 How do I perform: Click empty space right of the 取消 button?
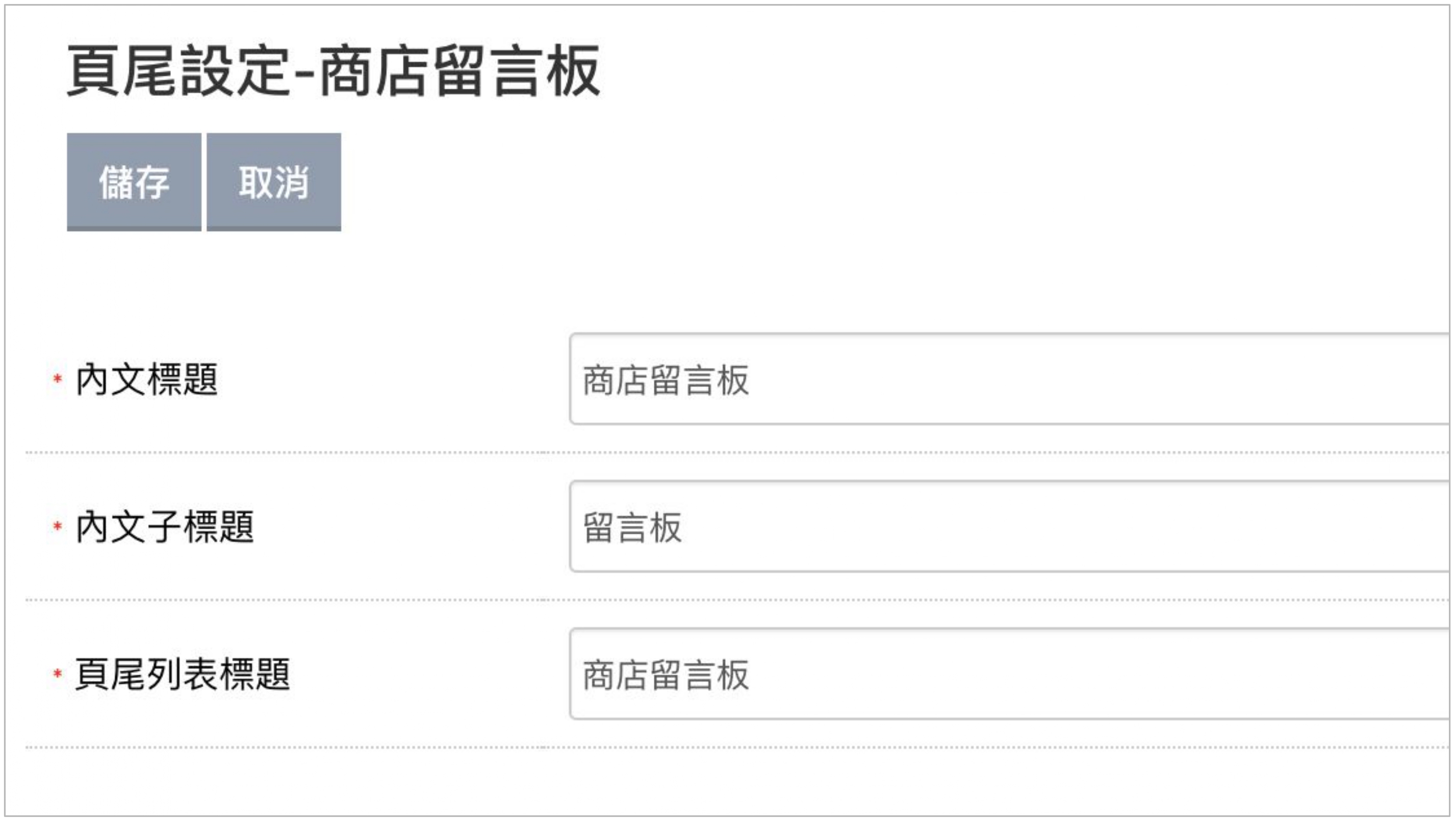pos(848,182)
